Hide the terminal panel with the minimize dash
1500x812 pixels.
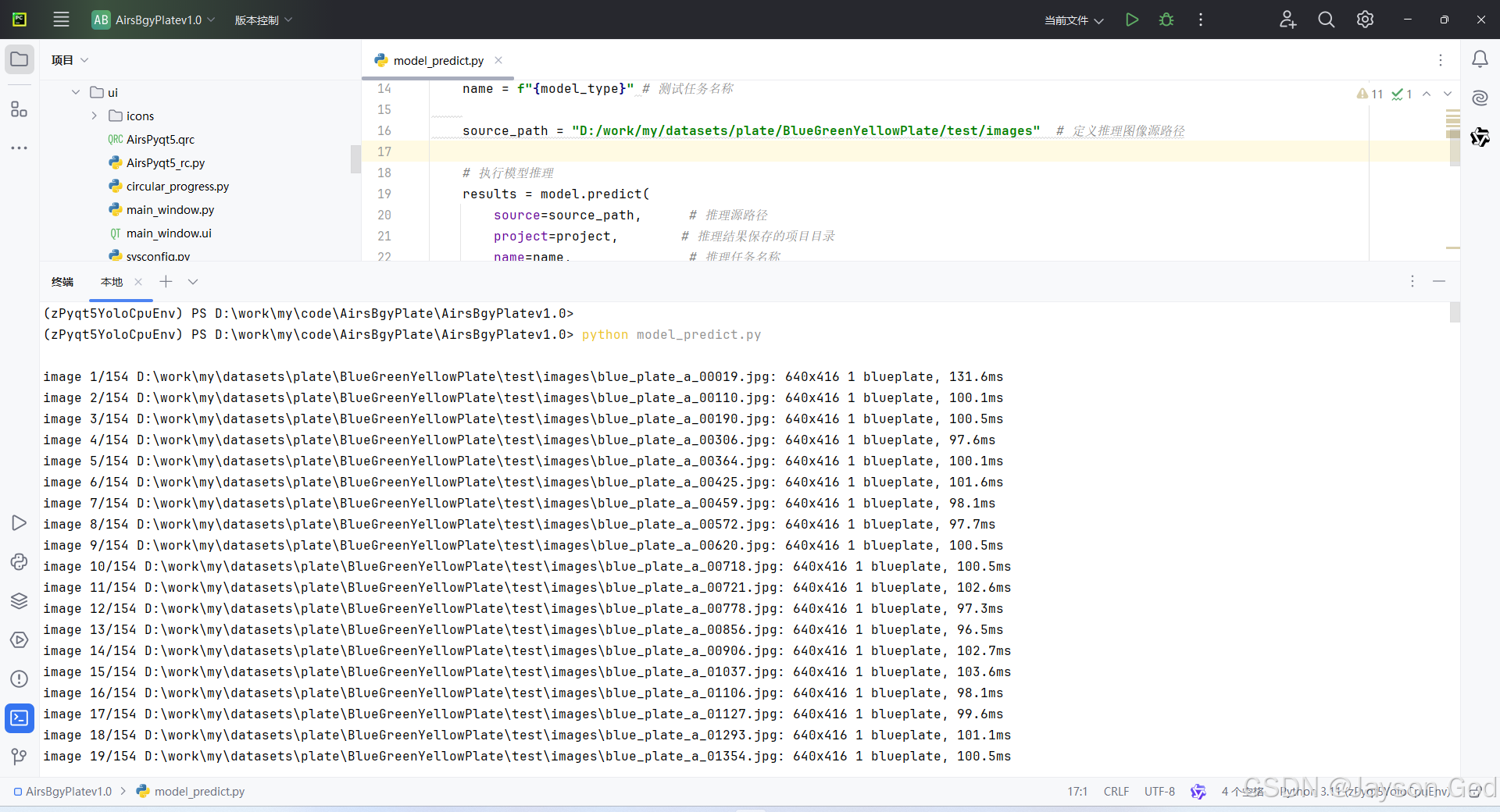[1439, 281]
